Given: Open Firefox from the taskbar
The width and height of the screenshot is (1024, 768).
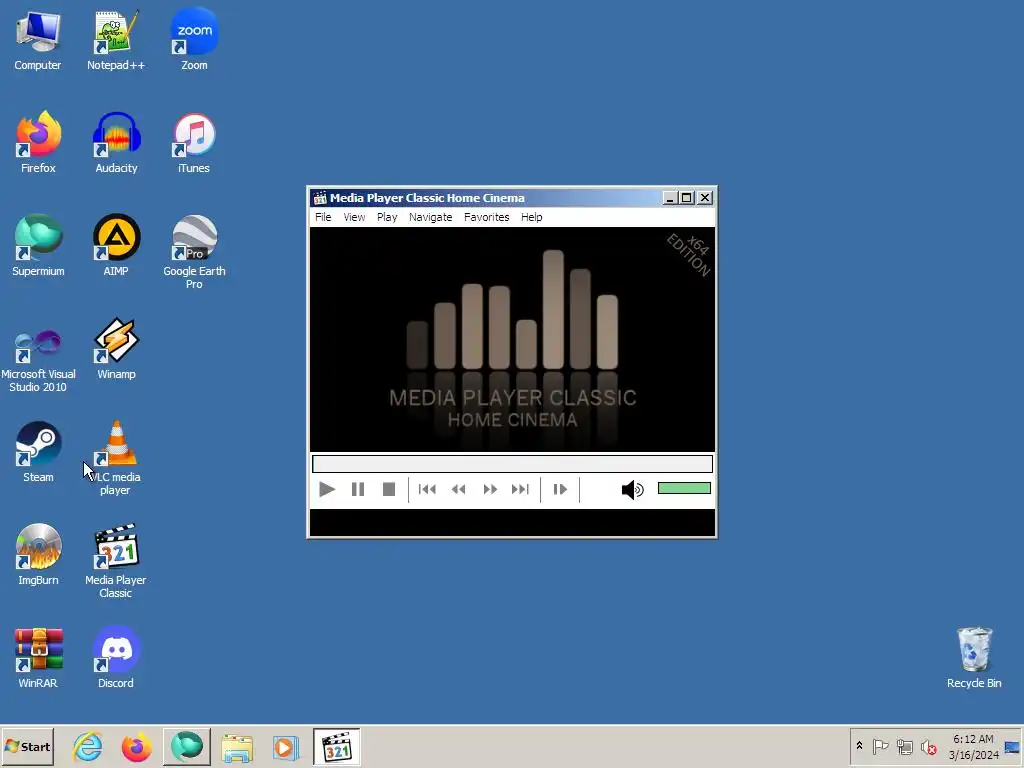Looking at the screenshot, I should 136,746.
